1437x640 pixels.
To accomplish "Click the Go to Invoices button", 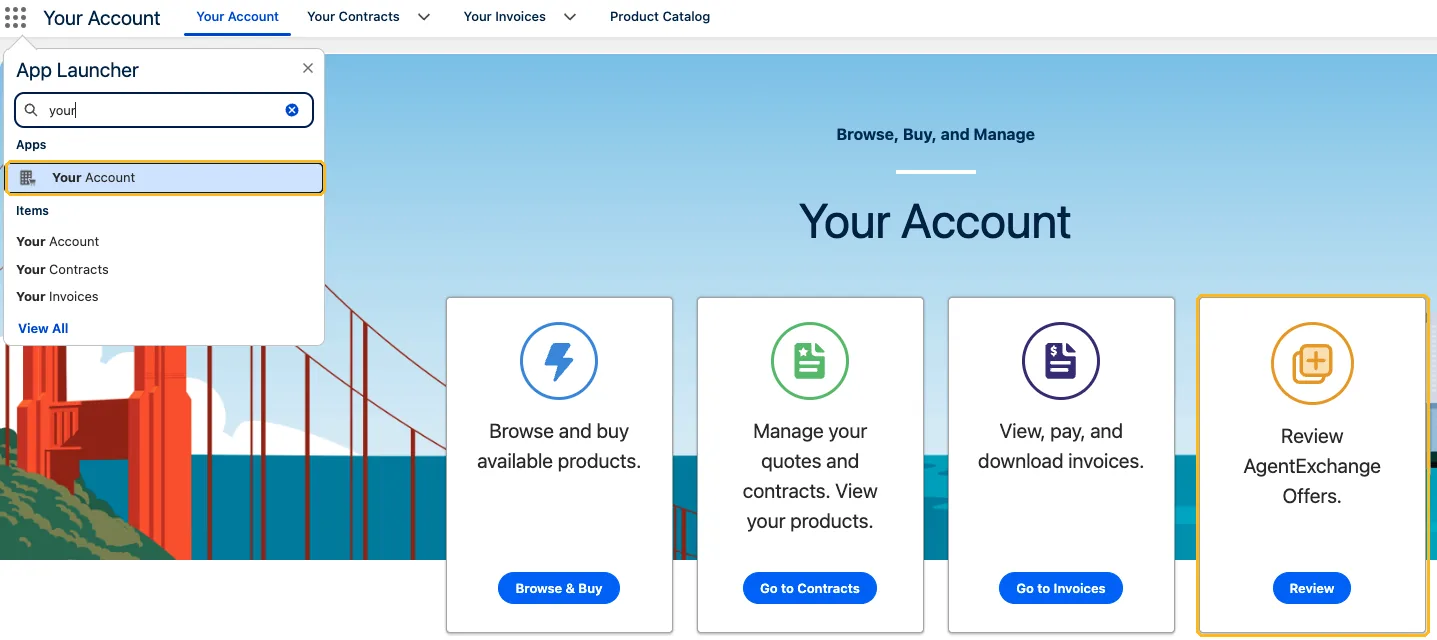I will point(1061,588).
